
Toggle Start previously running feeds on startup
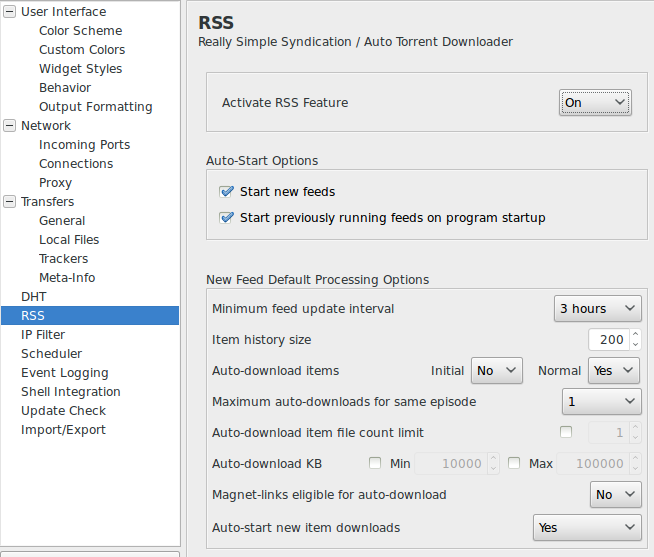(226, 218)
